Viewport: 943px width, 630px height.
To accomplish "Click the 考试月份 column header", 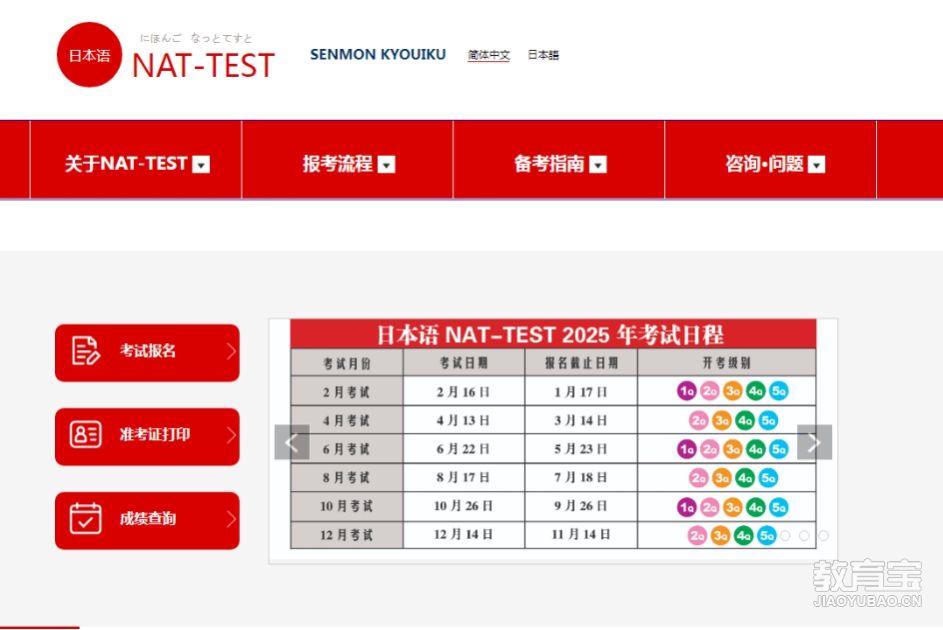I will pos(346,363).
